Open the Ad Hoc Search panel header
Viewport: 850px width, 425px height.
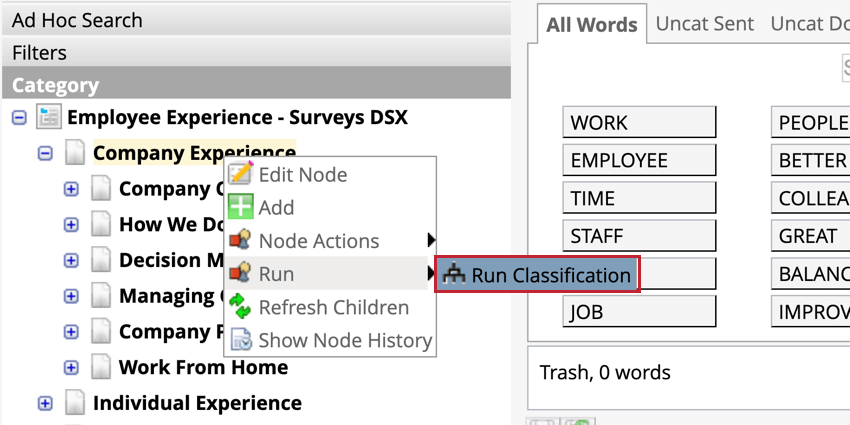256,20
